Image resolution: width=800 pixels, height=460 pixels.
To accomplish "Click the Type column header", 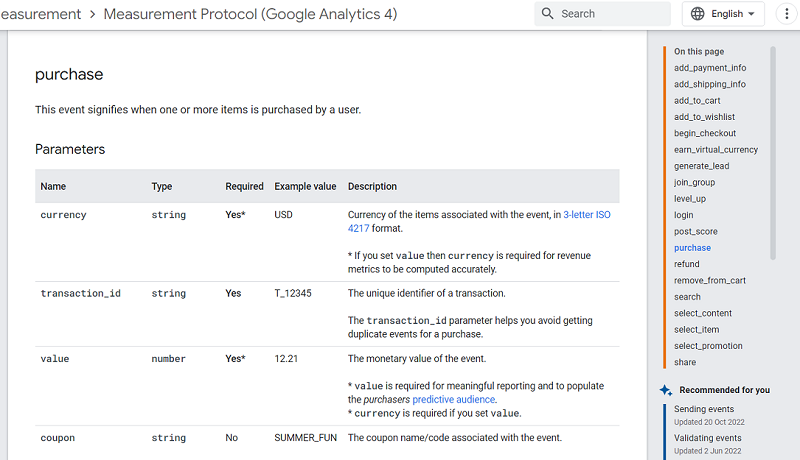I will (162, 186).
